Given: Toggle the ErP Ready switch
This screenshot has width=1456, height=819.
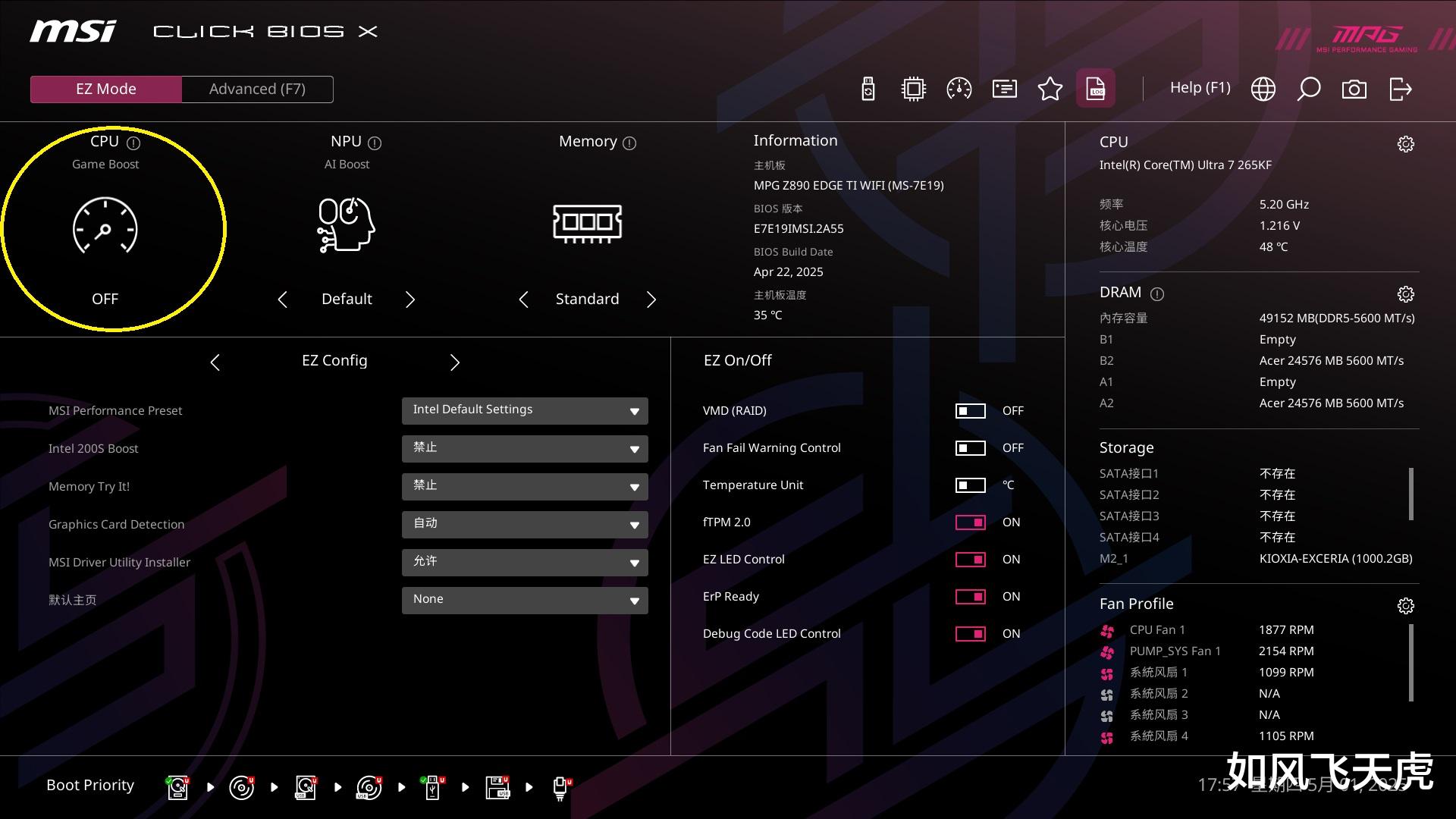Looking at the screenshot, I should (x=970, y=597).
